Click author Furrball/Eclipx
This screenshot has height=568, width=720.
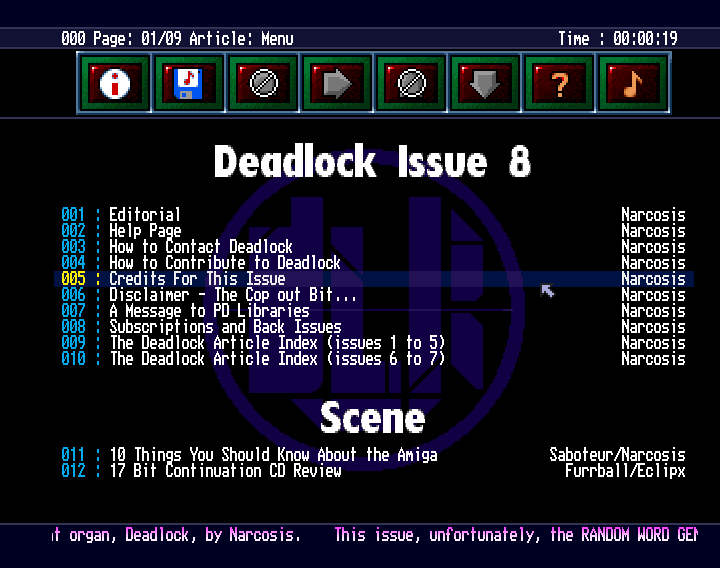(x=625, y=471)
